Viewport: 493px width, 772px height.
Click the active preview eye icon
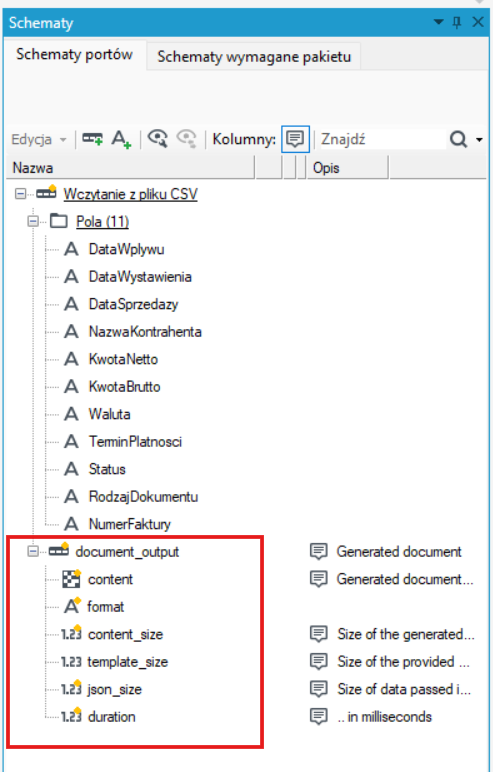click(x=158, y=139)
